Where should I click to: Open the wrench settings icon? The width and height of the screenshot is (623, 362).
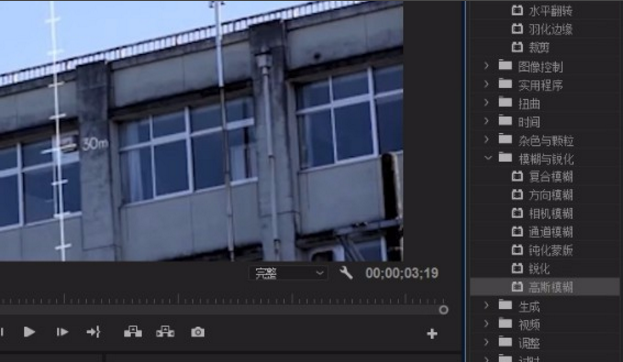point(346,273)
